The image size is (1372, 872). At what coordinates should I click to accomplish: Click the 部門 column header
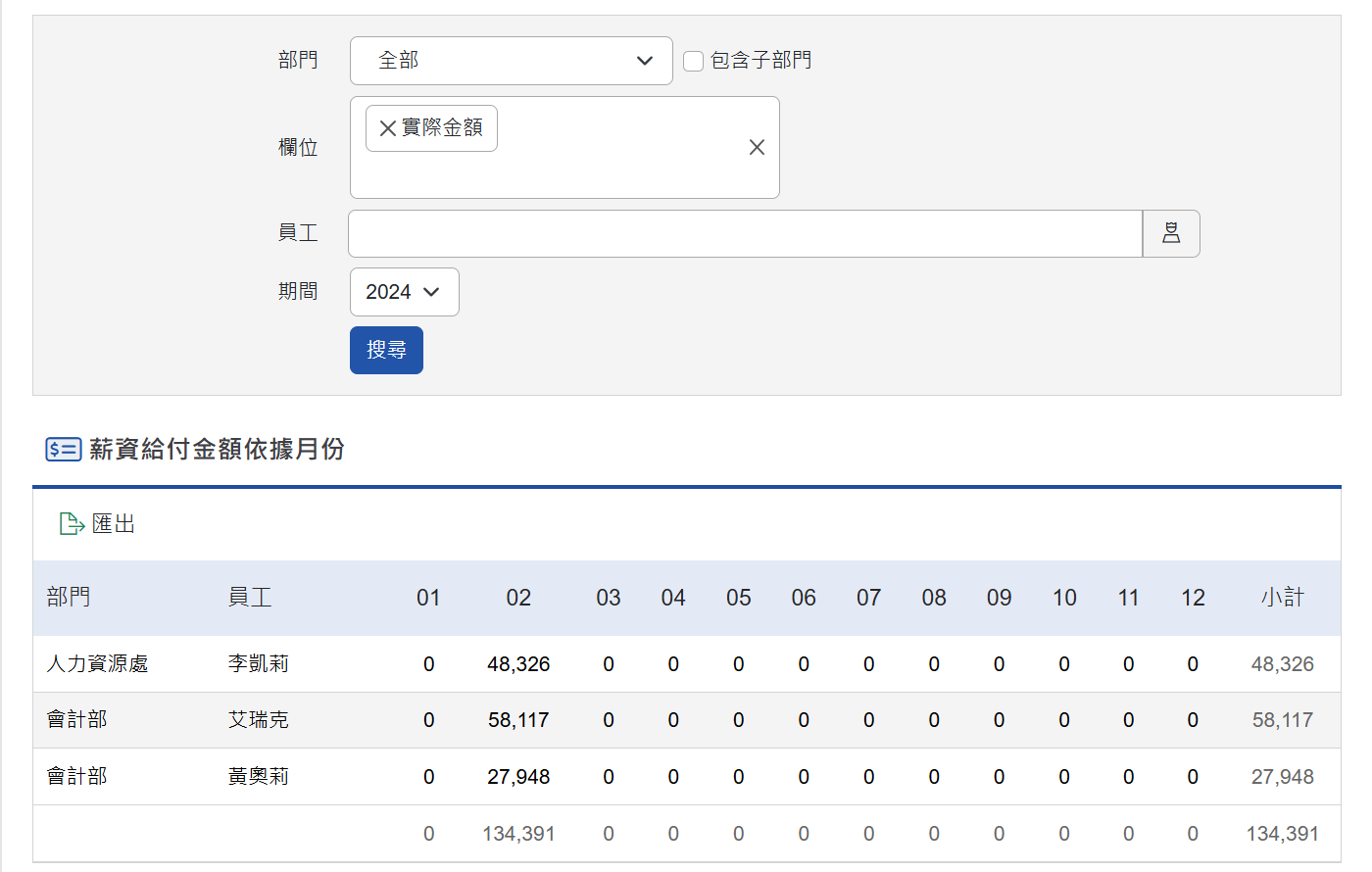coord(69,598)
